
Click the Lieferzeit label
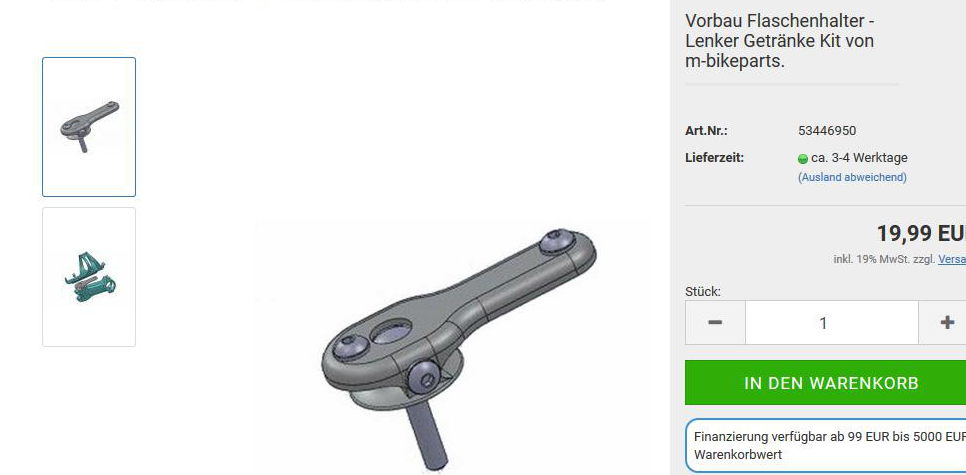[x=715, y=158]
